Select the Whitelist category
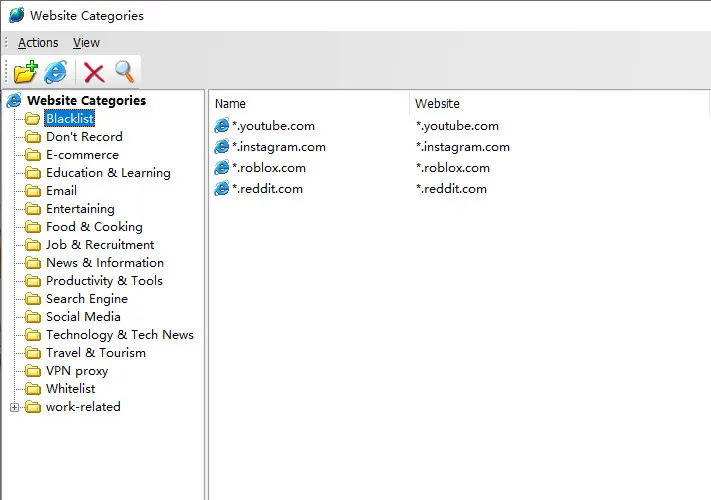 tap(71, 389)
